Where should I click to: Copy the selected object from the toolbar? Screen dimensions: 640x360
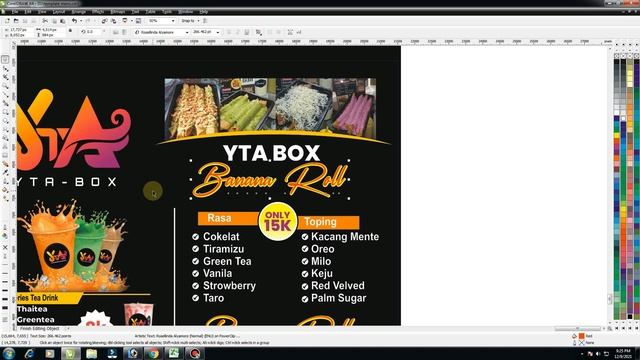pyautogui.click(x=54, y=20)
